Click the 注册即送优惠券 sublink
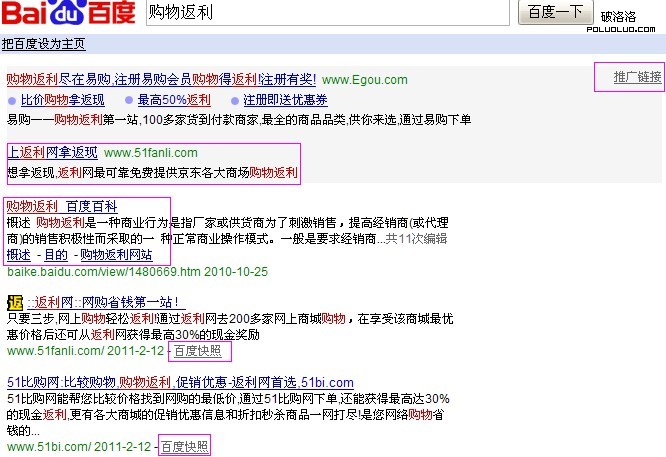This screenshot has width=666, height=457. (x=285, y=100)
